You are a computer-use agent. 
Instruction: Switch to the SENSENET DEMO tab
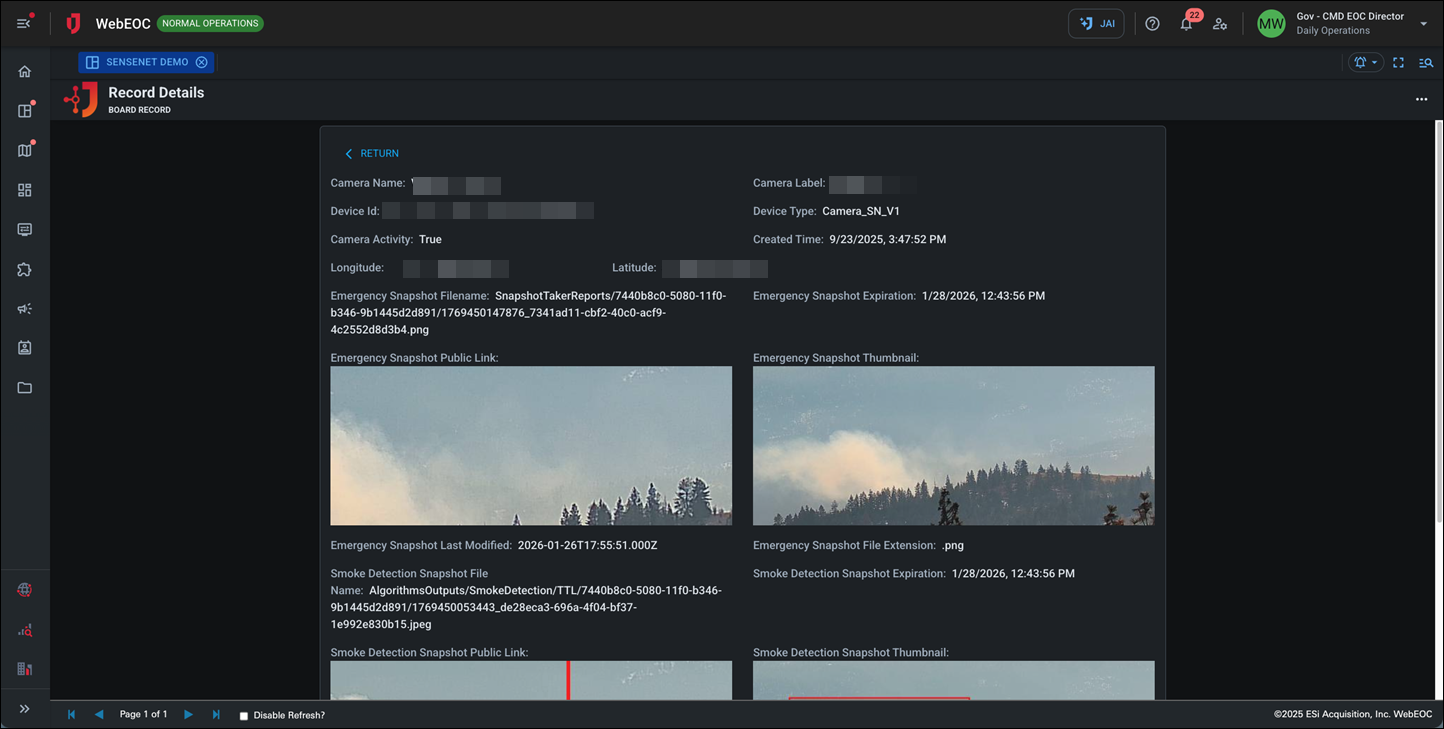coord(140,61)
